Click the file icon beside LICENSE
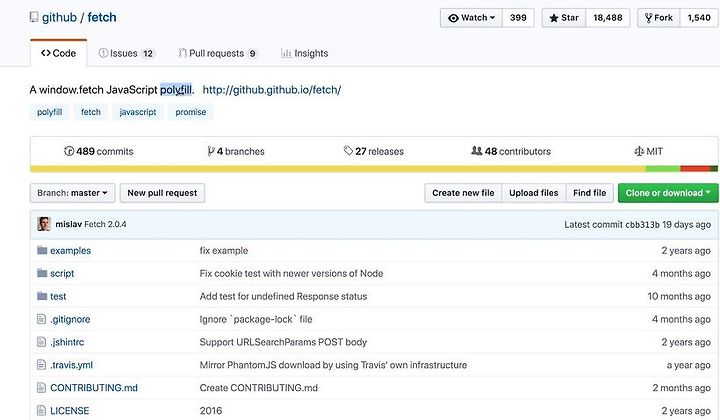The width and height of the screenshot is (720, 420). [41, 410]
